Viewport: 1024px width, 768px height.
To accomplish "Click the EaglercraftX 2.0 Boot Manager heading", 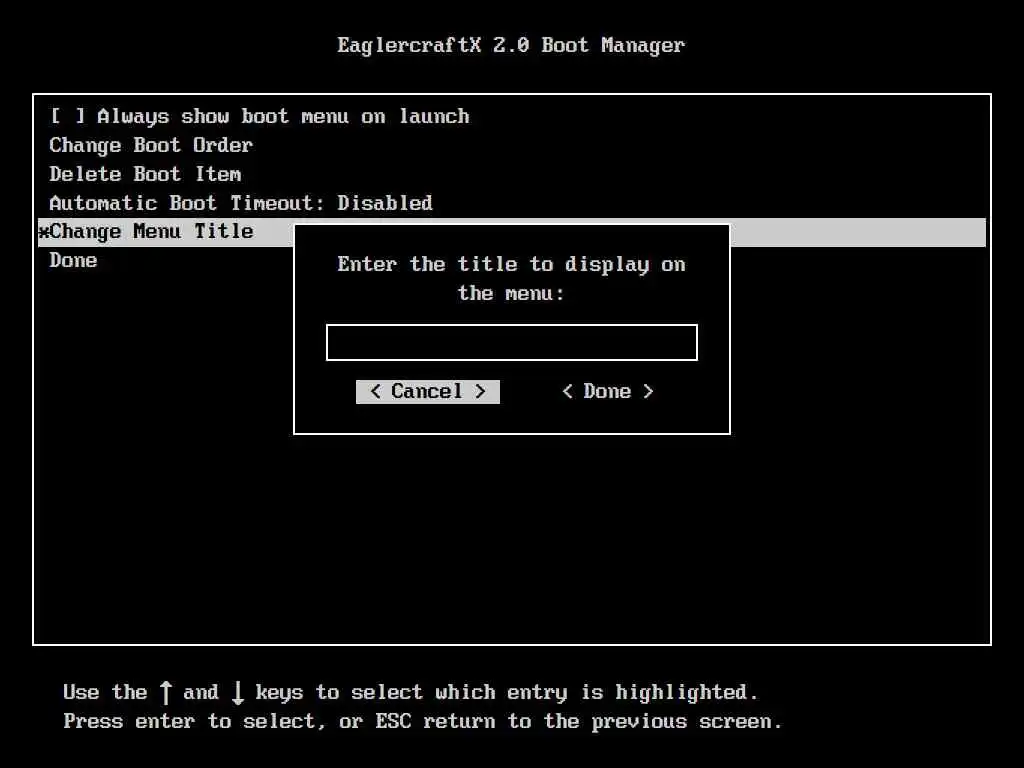I will pos(511,45).
